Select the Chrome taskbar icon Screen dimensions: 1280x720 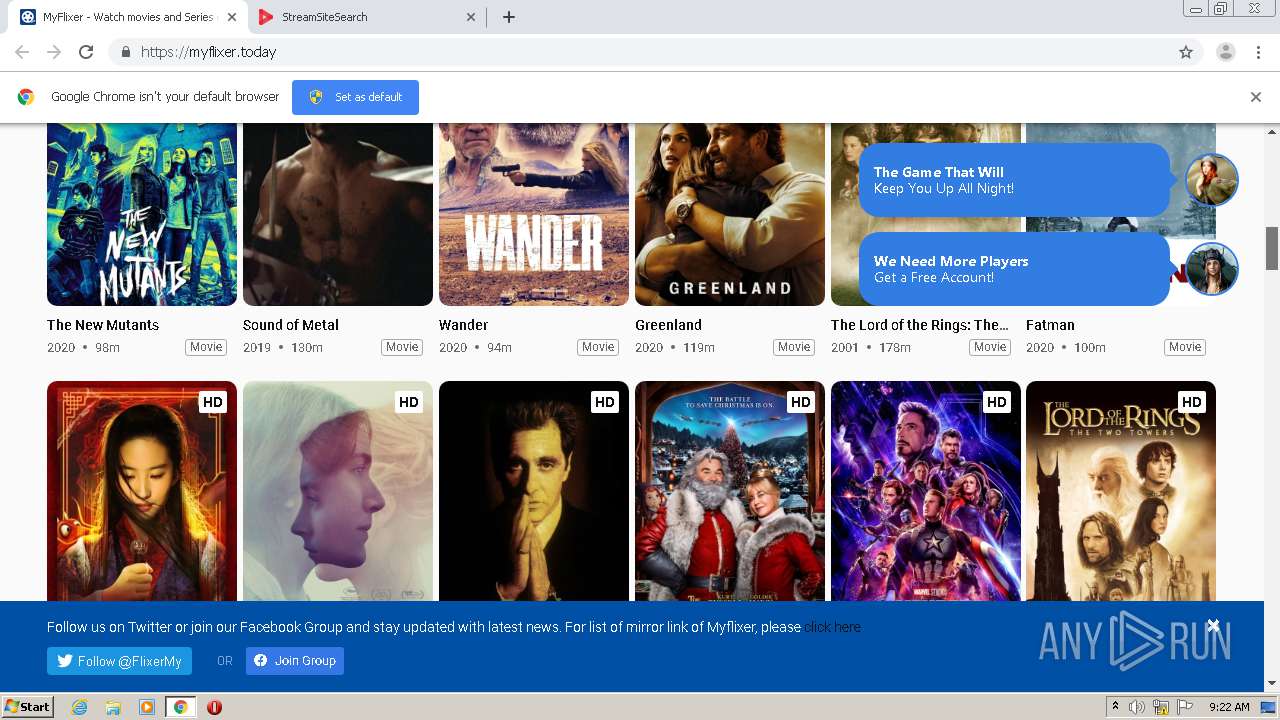point(180,707)
